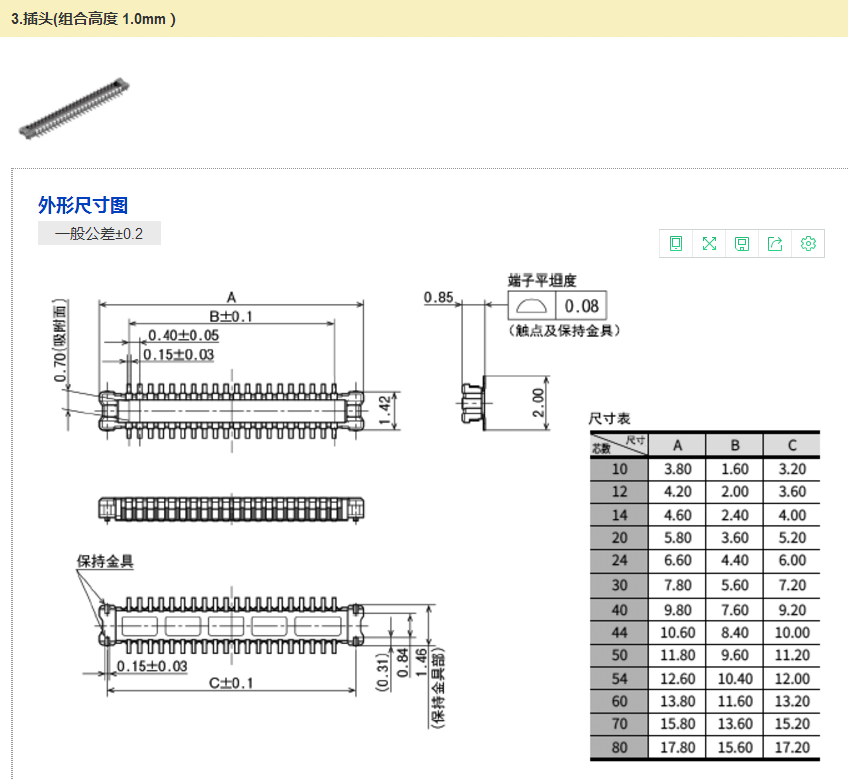Open the settings gear icon
The width and height of the screenshot is (848, 780).
point(808,244)
